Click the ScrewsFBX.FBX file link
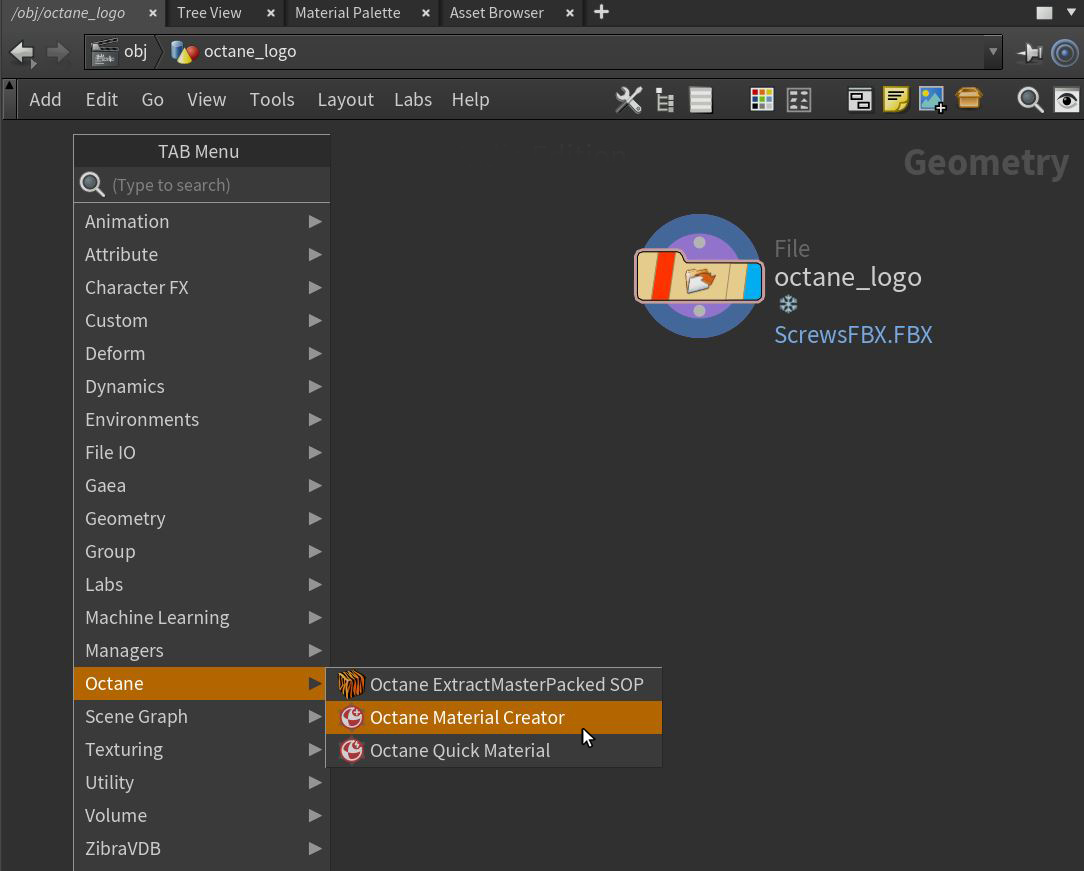The height and width of the screenshot is (871, 1084). point(853,334)
